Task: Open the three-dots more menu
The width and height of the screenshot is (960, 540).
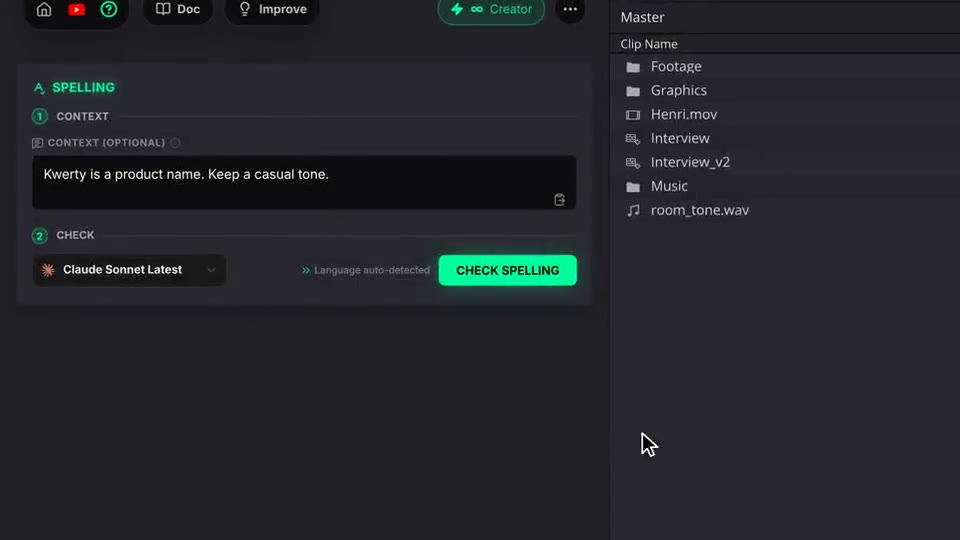Action: (x=570, y=9)
